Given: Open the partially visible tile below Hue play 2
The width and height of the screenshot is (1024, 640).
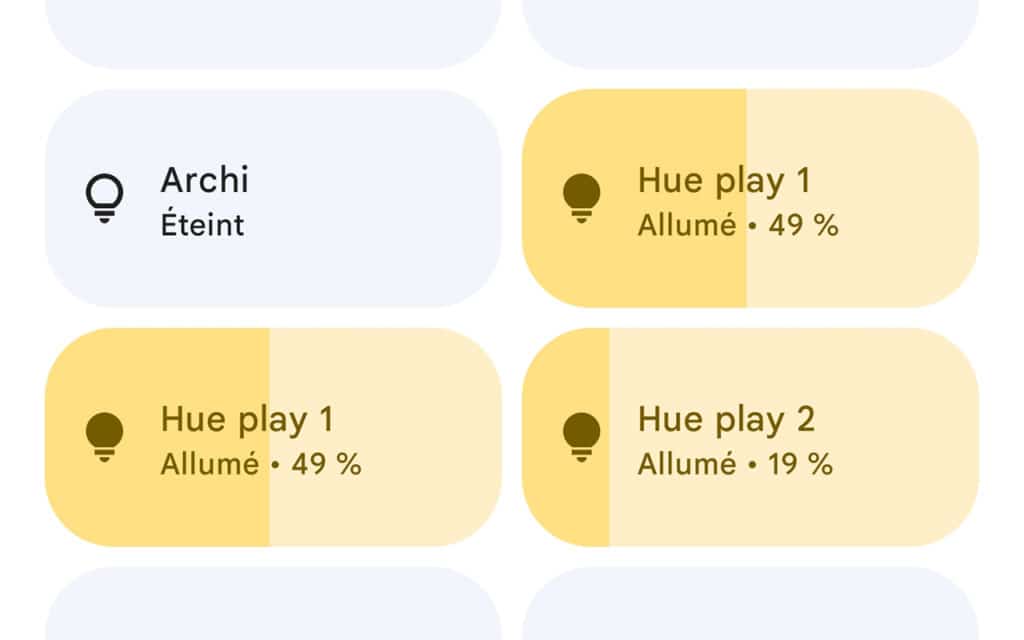Looking at the screenshot, I should 750,604.
